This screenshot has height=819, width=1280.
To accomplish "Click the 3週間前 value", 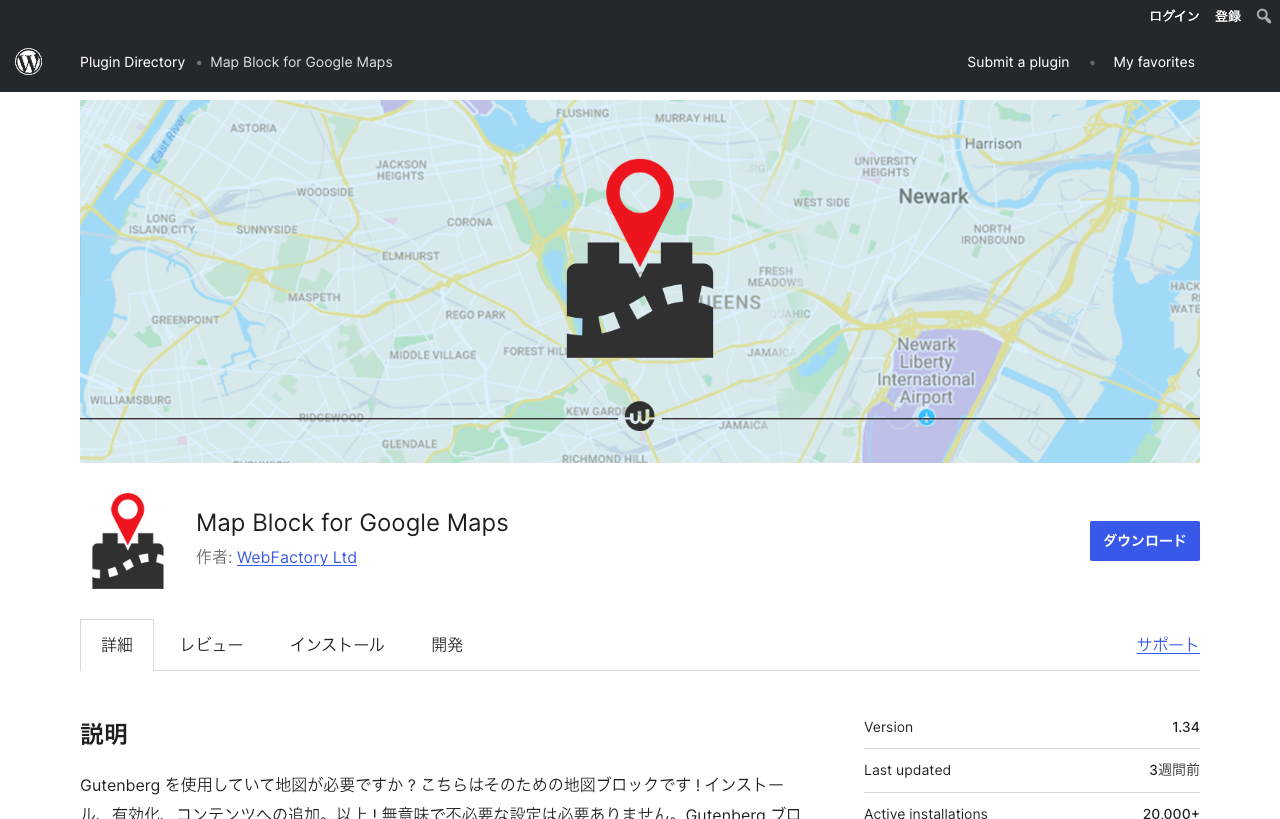I will pyautogui.click(x=1174, y=770).
